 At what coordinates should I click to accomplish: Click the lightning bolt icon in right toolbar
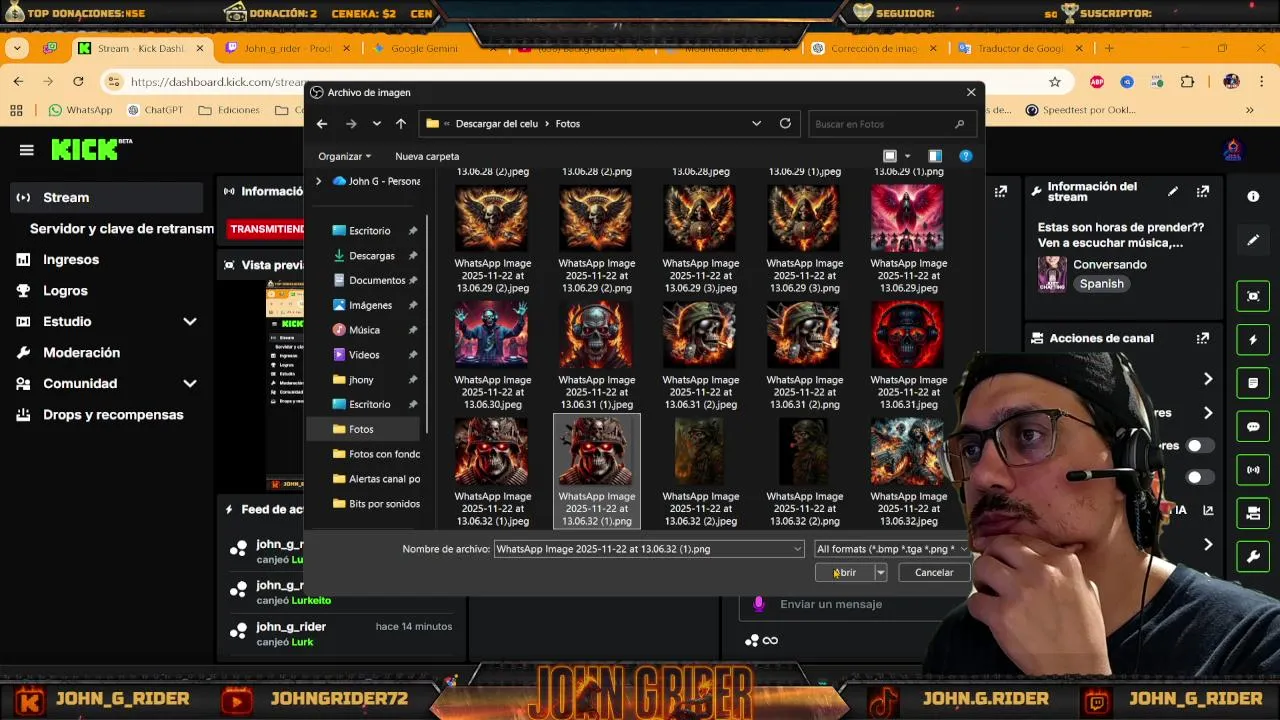(x=1253, y=340)
